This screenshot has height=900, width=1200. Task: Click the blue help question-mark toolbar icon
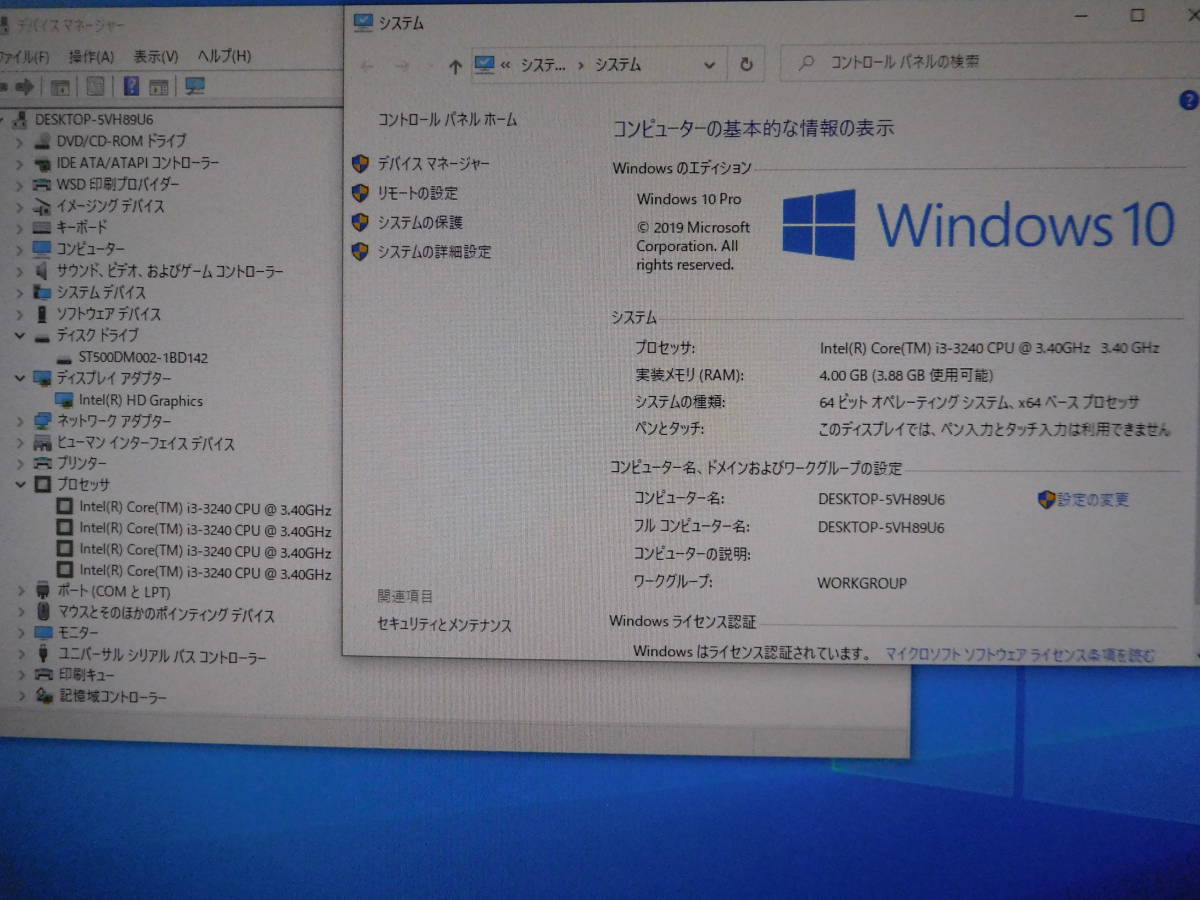[131, 87]
